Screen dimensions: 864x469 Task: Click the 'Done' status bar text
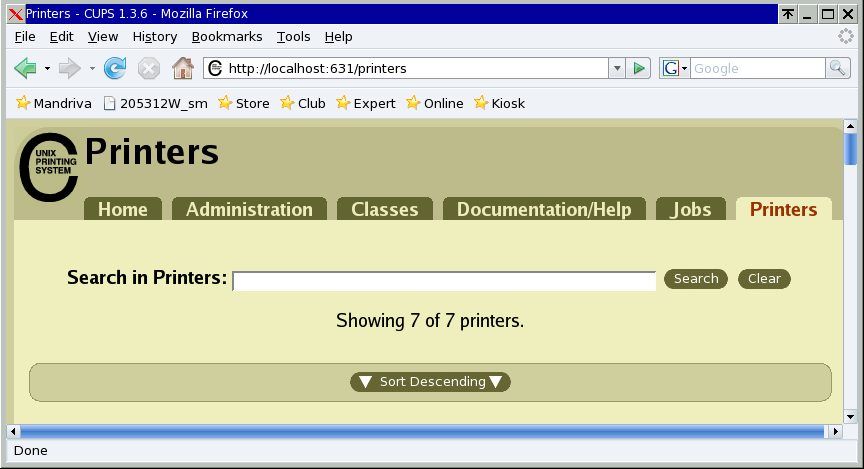pyautogui.click(x=30, y=451)
